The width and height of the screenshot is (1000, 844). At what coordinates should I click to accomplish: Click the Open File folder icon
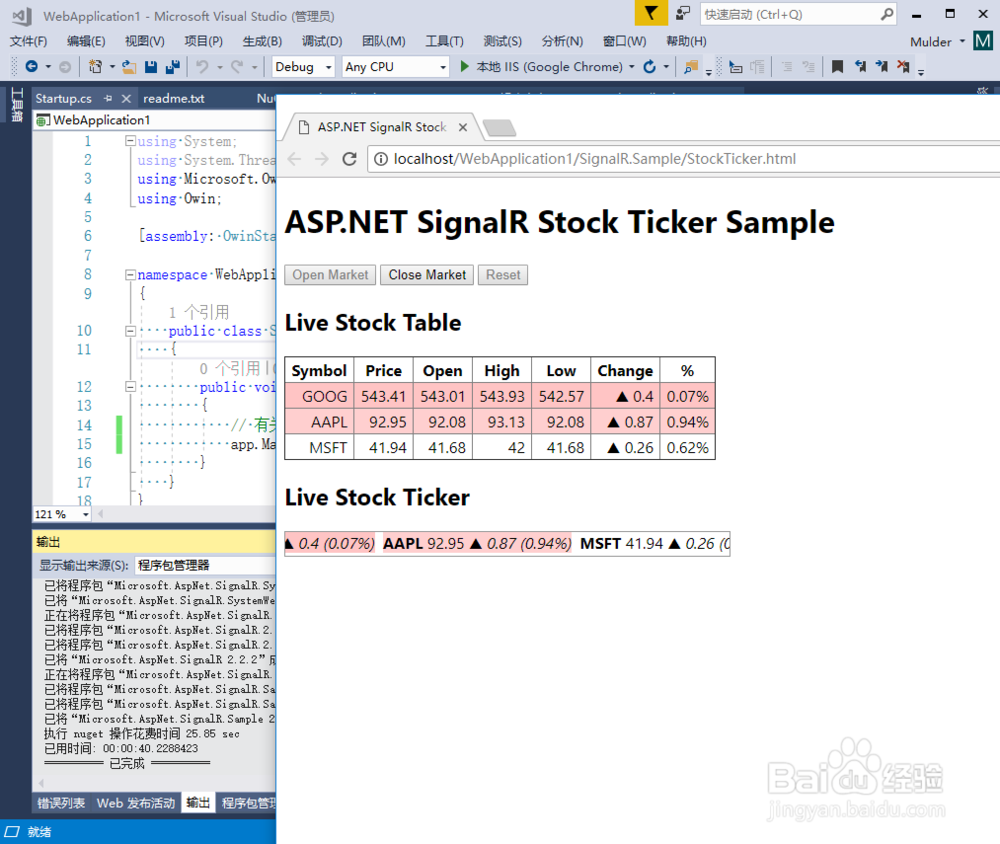coord(129,66)
